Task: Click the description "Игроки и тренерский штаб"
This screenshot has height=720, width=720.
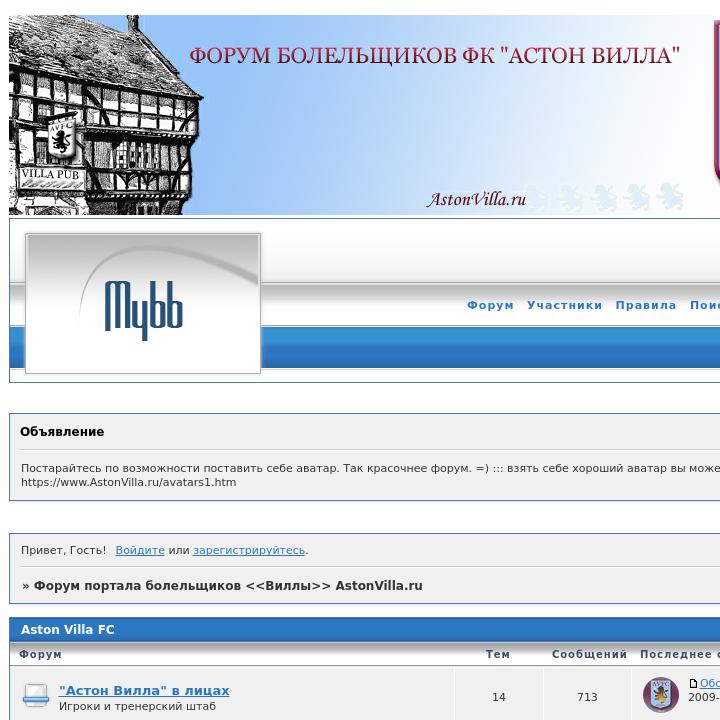Action: pyautogui.click(x=137, y=706)
